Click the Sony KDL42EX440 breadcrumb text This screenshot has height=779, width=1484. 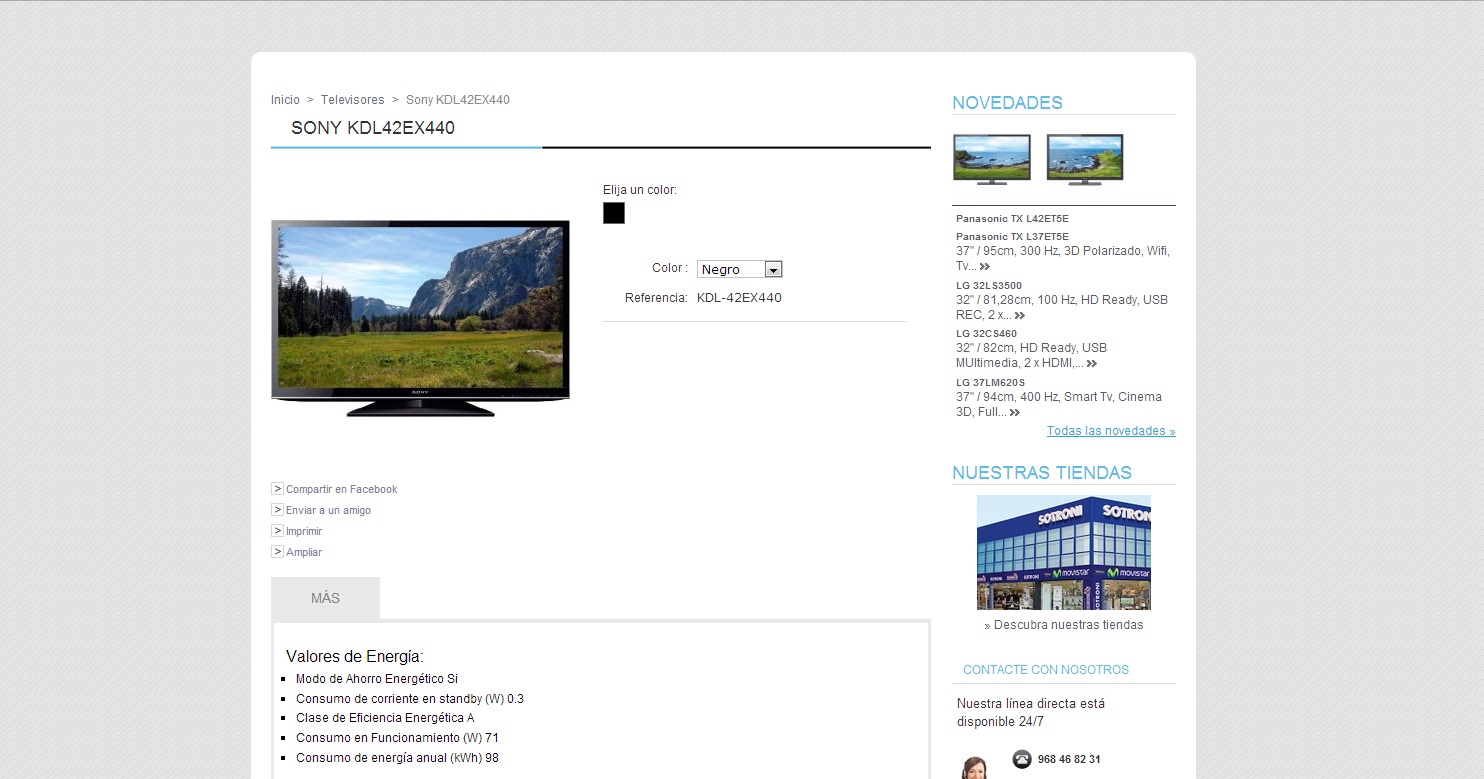pyautogui.click(x=458, y=100)
